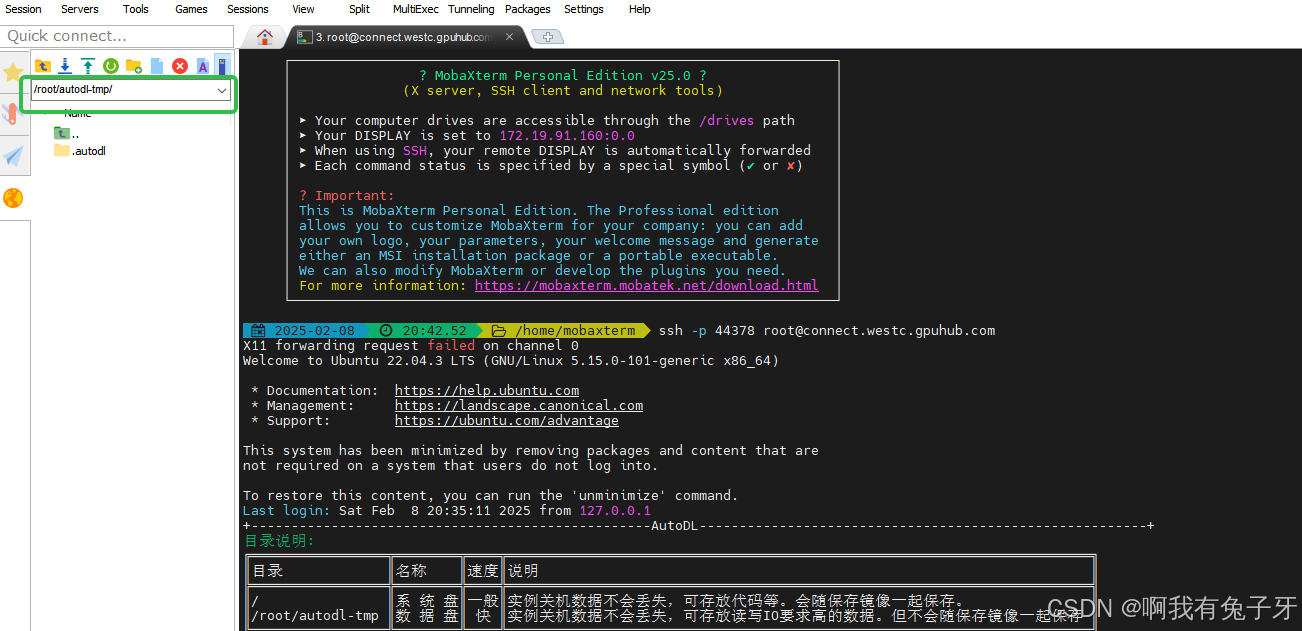This screenshot has height=631, width=1302.
Task: Select the parent '..' folder entry
Action: [x=67, y=133]
